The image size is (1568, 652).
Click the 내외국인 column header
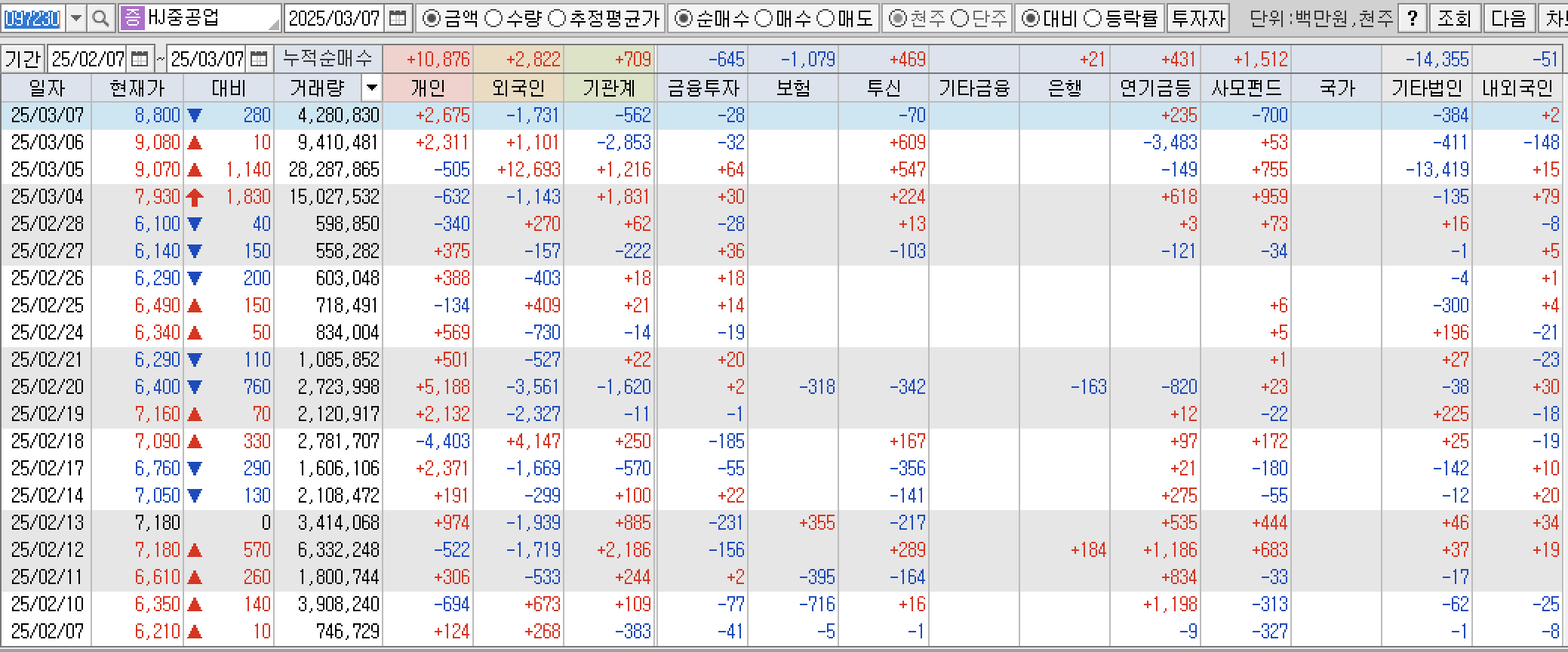tap(1517, 88)
